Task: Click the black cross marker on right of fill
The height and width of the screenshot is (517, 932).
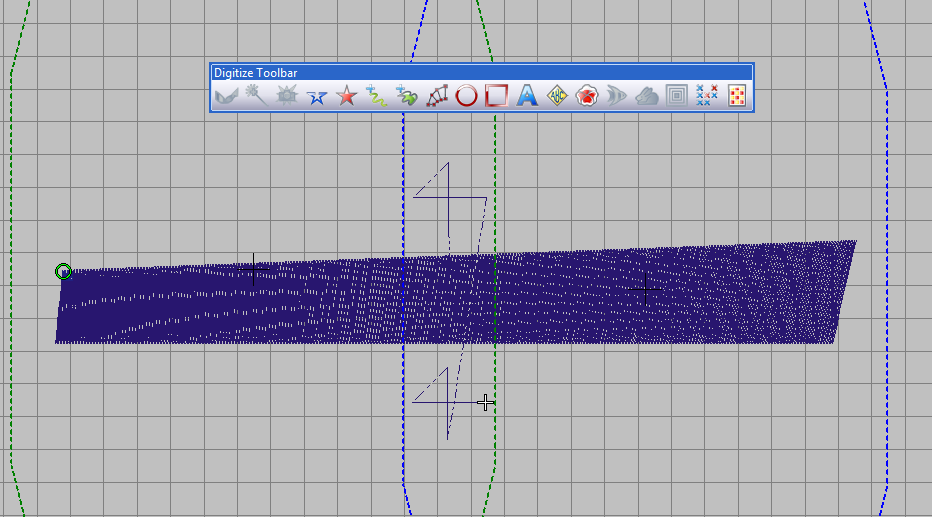Action: tap(646, 290)
